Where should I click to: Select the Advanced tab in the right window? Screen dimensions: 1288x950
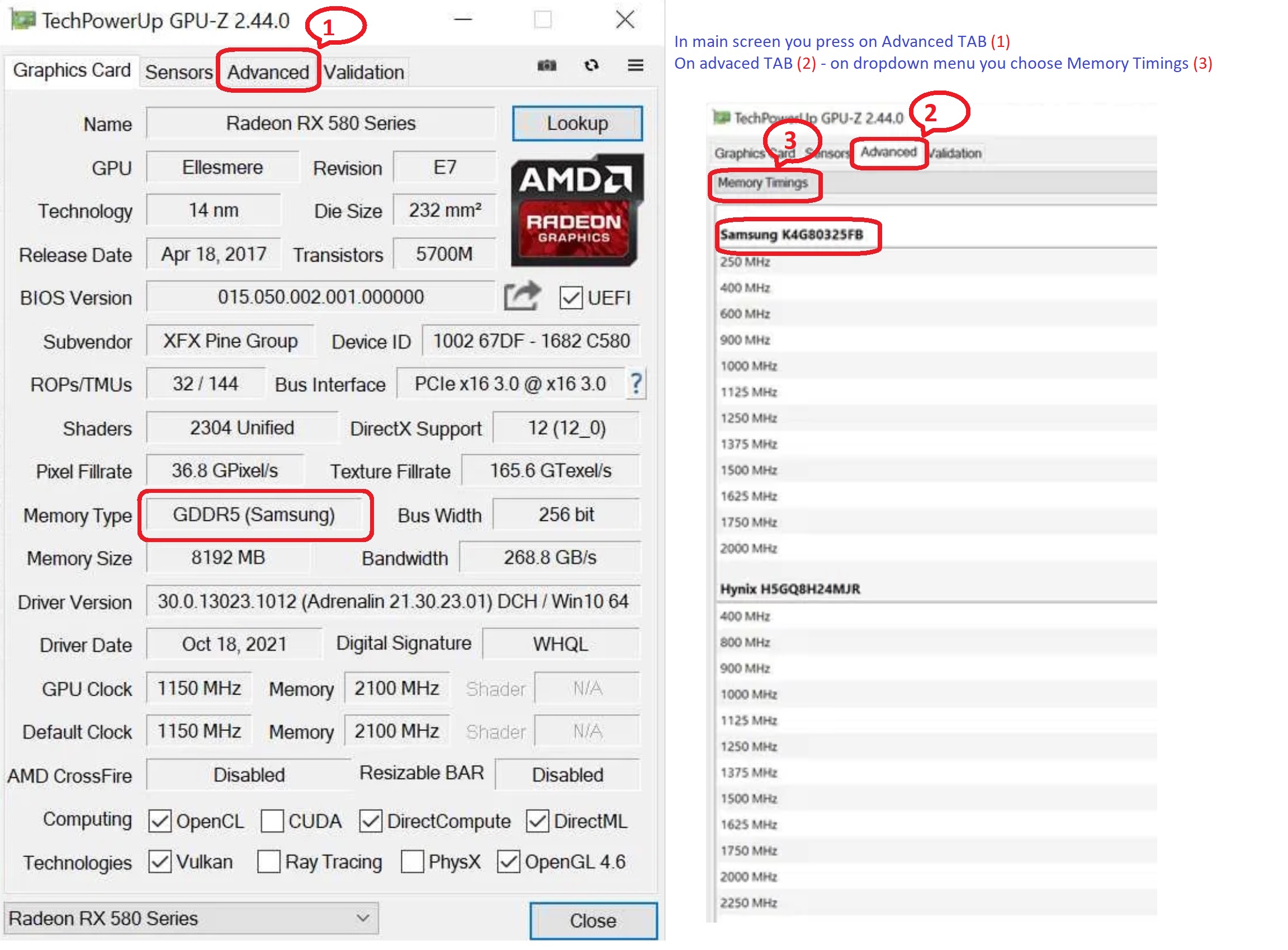click(889, 153)
